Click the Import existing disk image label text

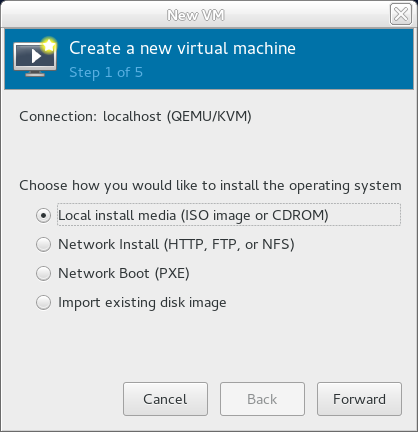(x=142, y=303)
